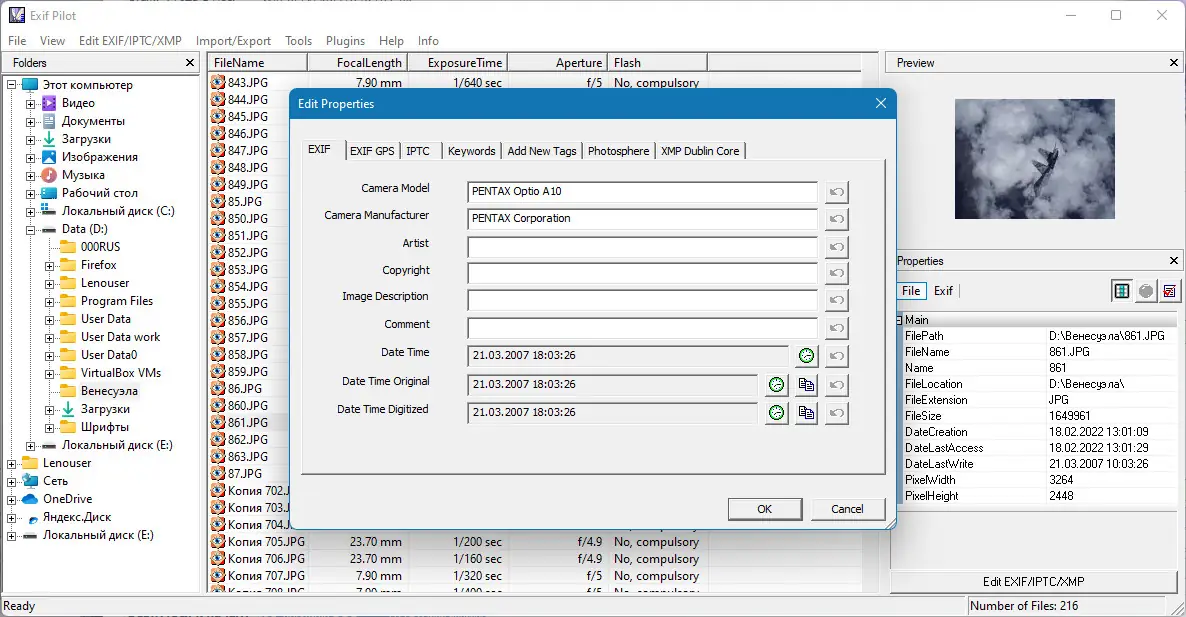Expand the Локальный диск (C:) node
The image size is (1186, 617).
point(30,211)
